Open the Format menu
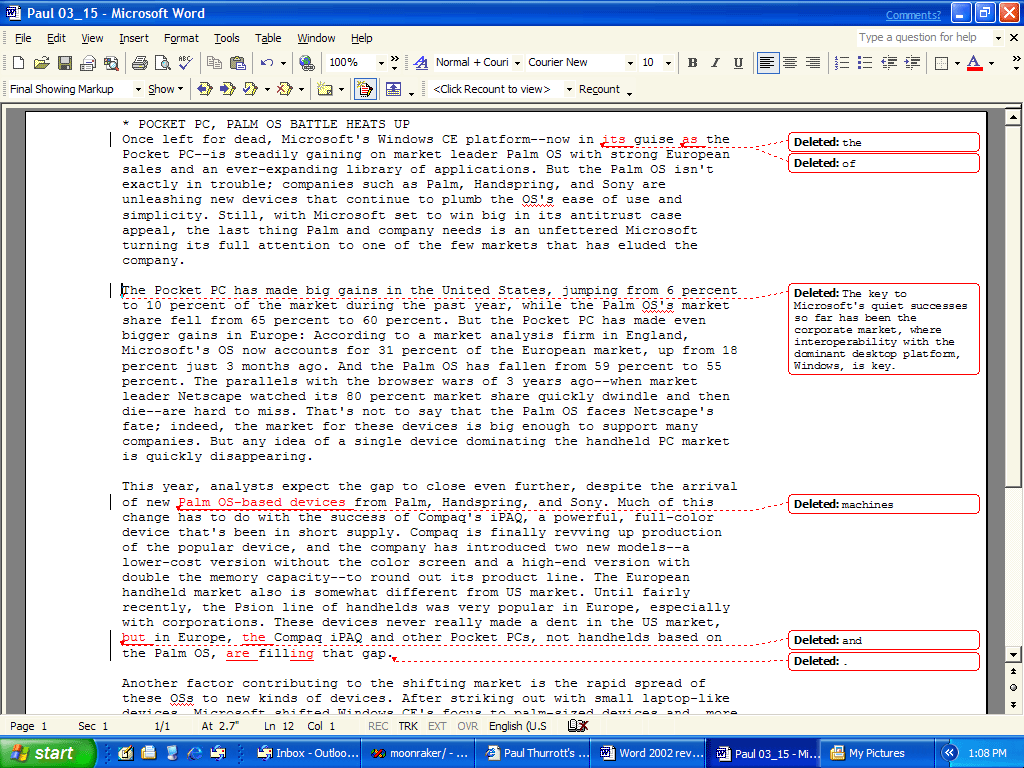The height and width of the screenshot is (768, 1024). (x=181, y=38)
